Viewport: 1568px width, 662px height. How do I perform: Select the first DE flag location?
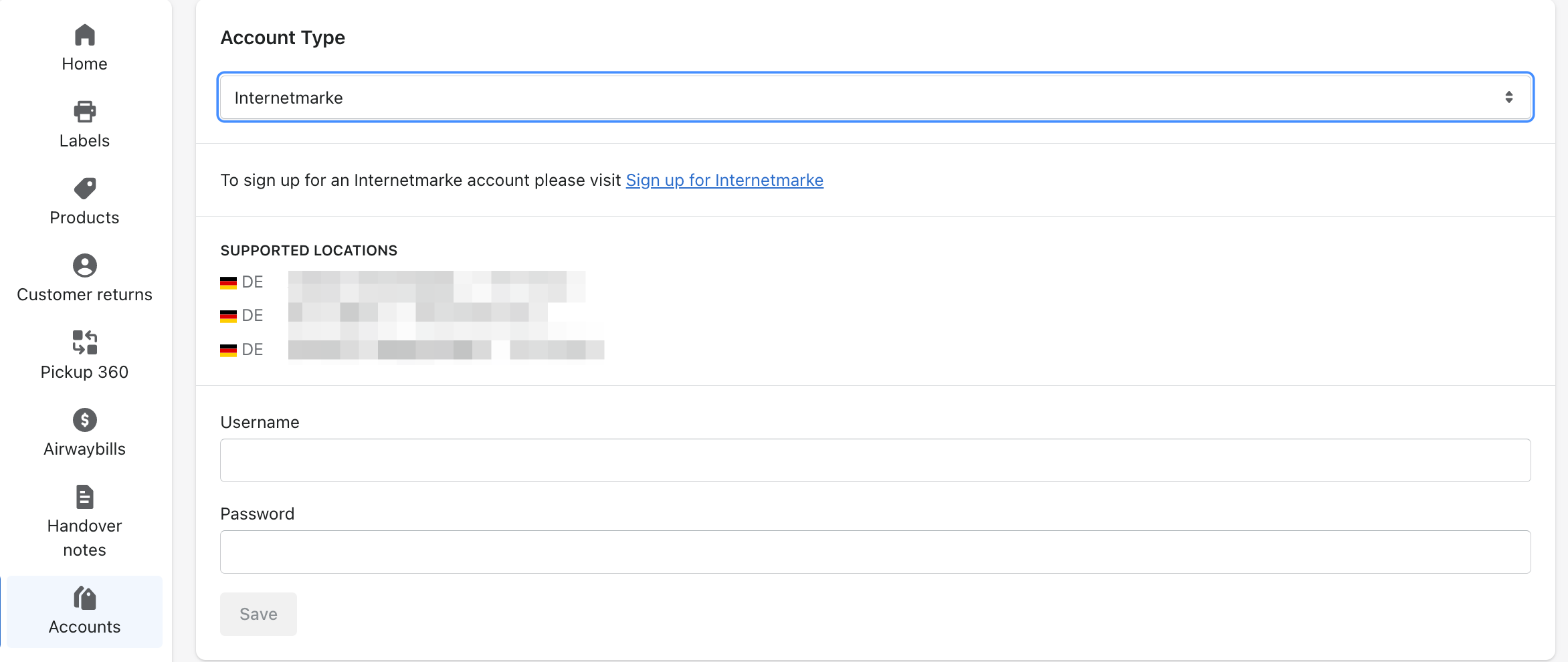click(x=241, y=282)
